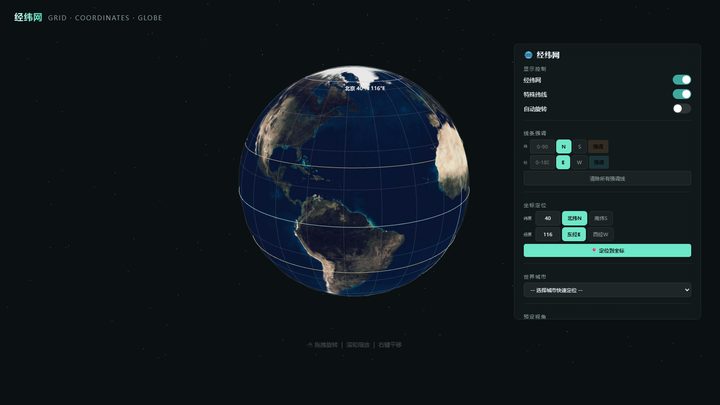The image size is (720, 405).
Task: Click the globe icon beside 经纬网 panel title
Action: coord(528,55)
